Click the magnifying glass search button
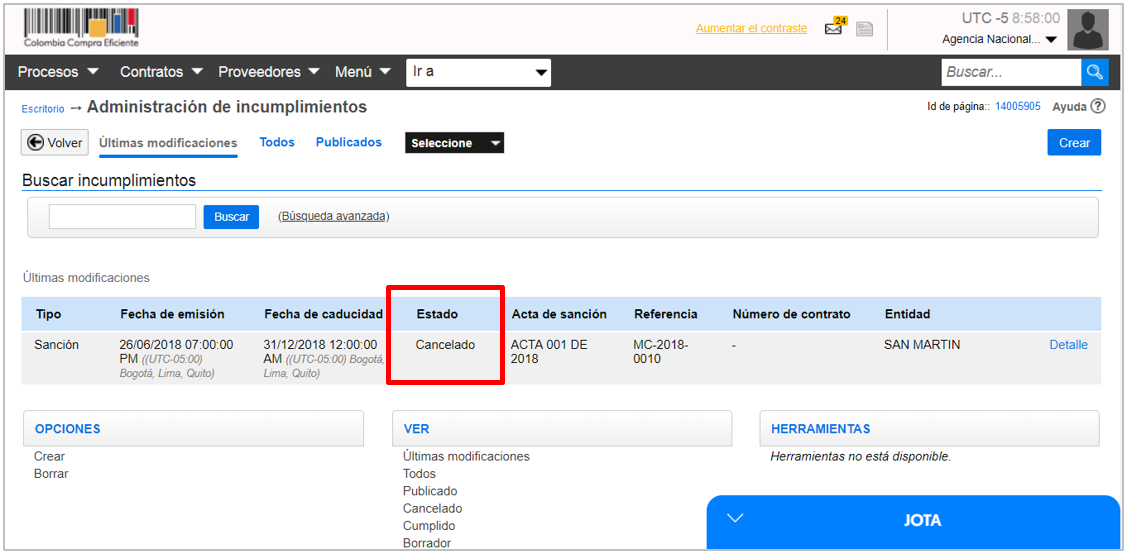 point(1095,72)
